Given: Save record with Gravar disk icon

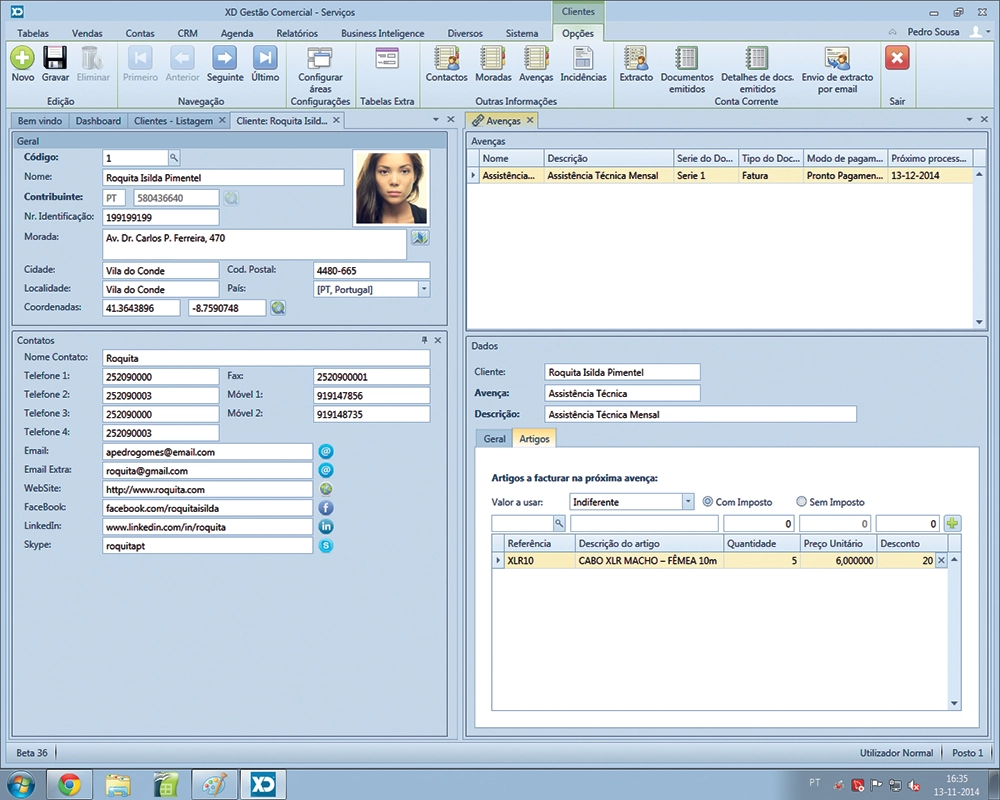Looking at the screenshot, I should click(55, 59).
